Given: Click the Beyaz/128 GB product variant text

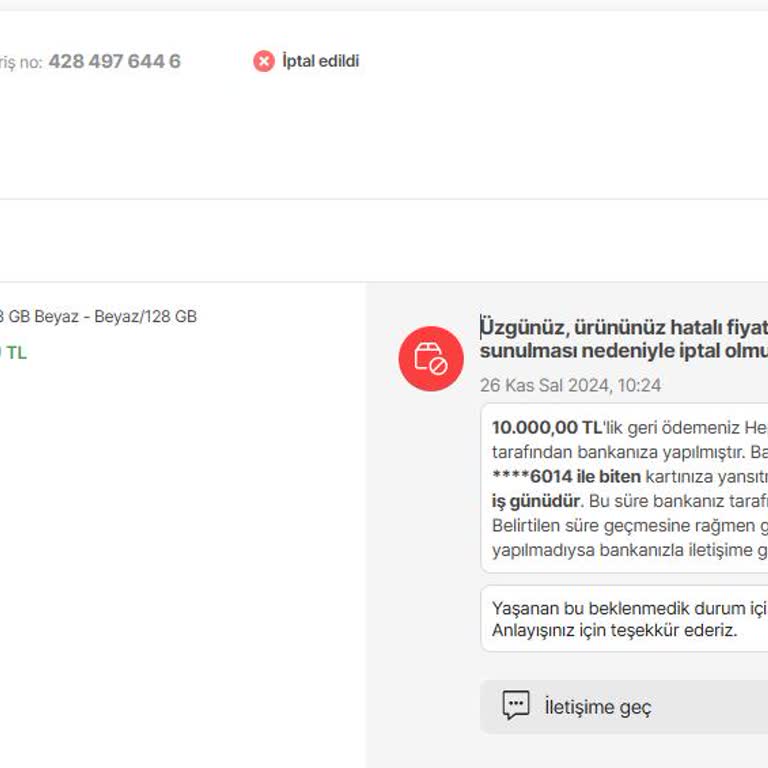Looking at the screenshot, I should [x=145, y=316].
